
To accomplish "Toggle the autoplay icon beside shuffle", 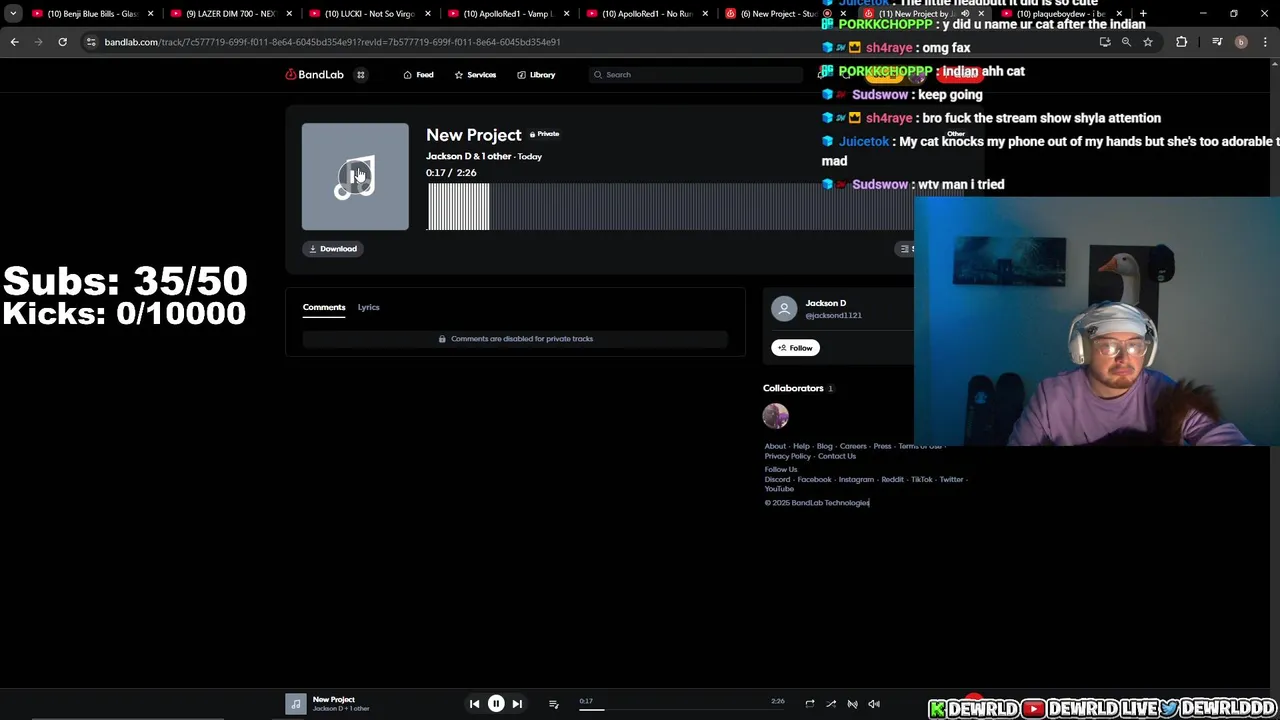I will [x=853, y=704].
